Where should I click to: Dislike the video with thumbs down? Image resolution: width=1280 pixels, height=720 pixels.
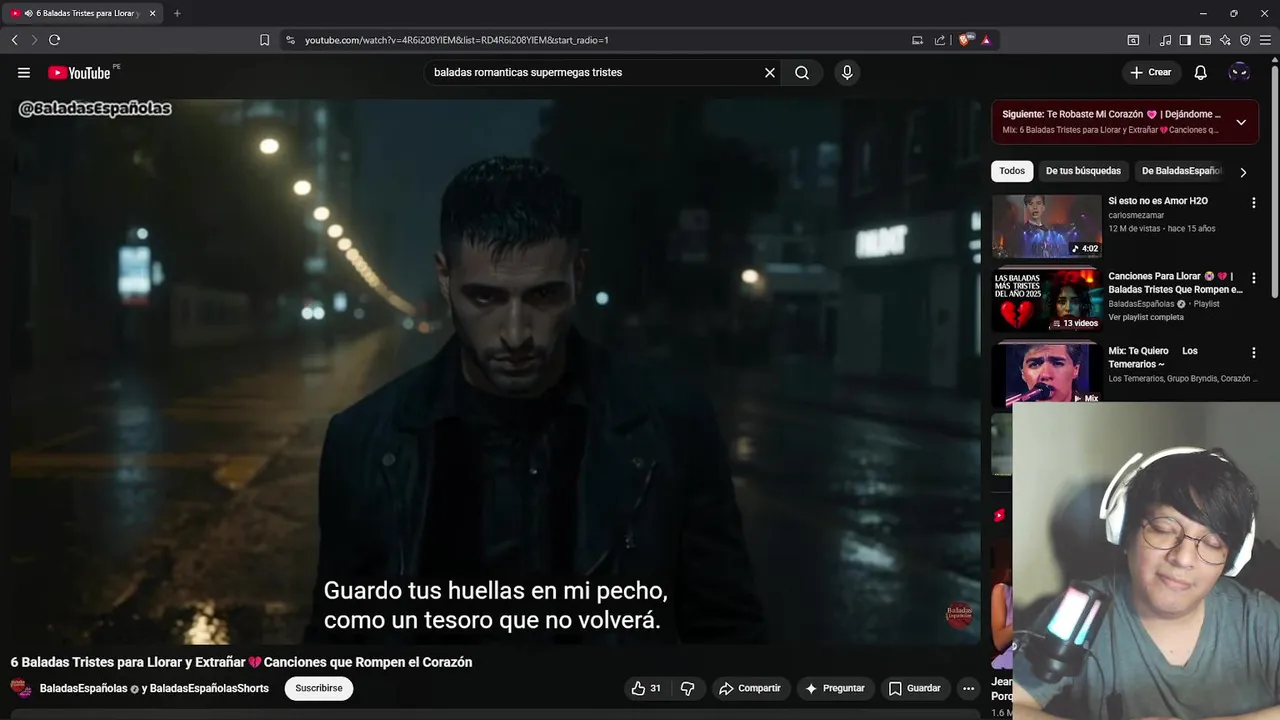[687, 688]
